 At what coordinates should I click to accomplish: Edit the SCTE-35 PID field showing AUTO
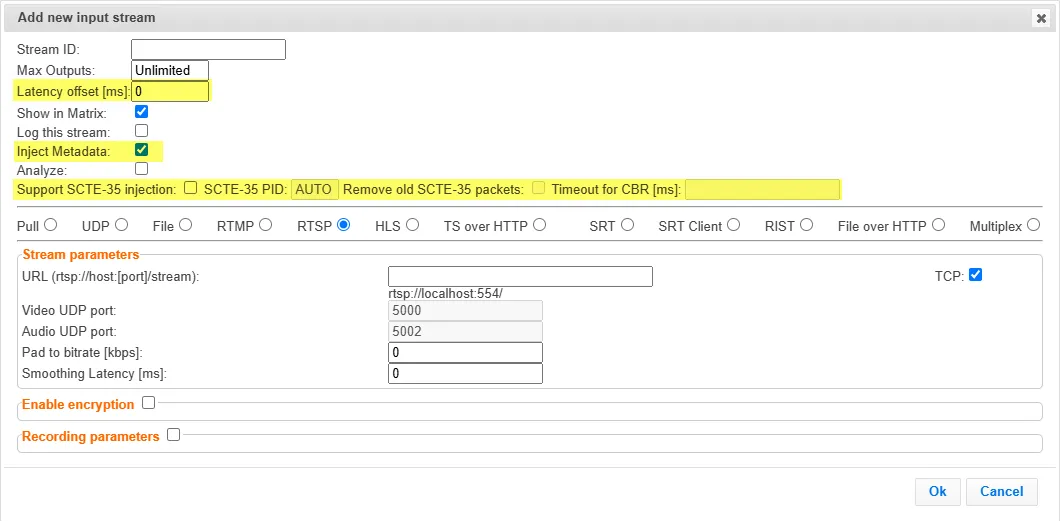(314, 189)
